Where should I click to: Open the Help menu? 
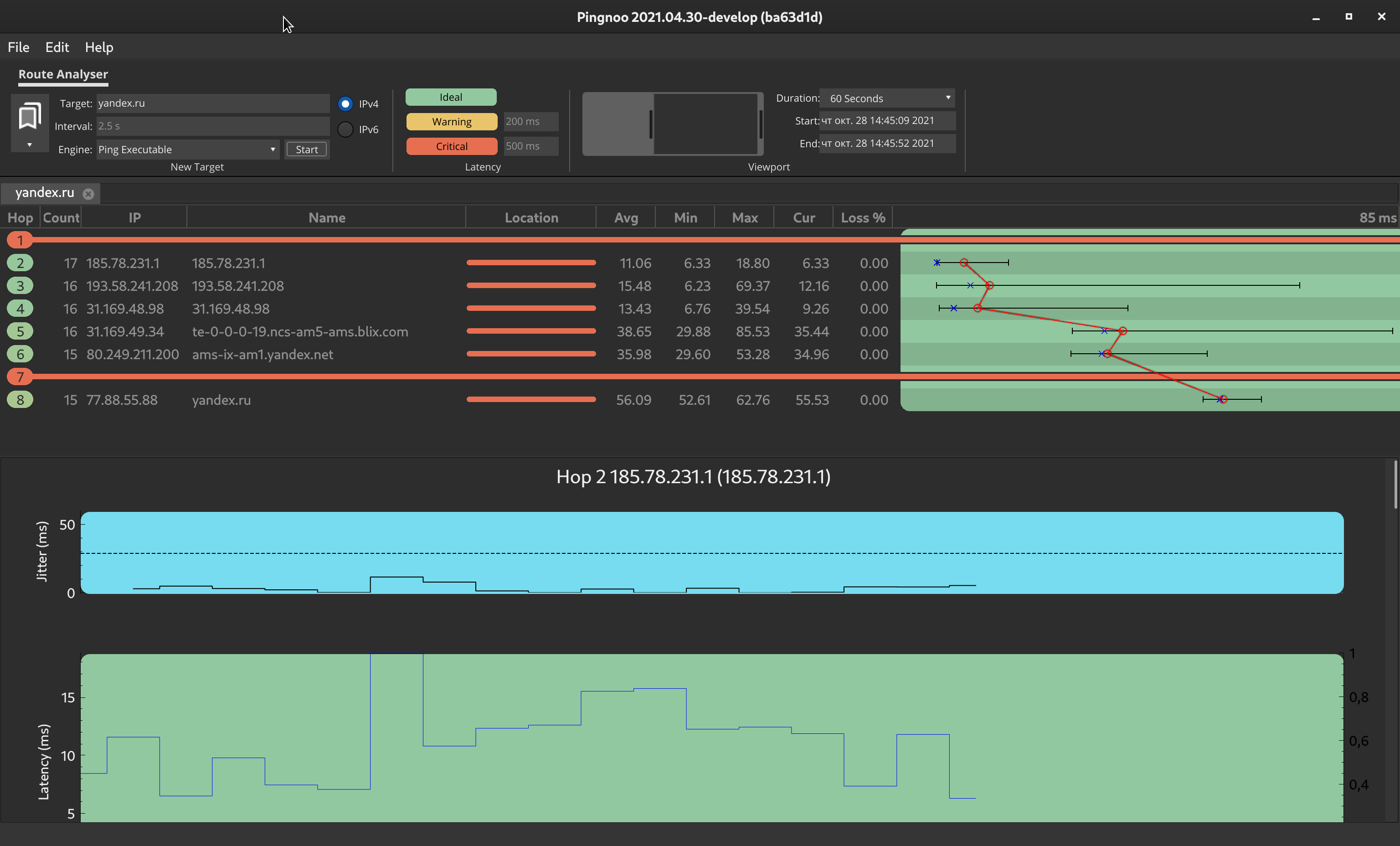99,47
